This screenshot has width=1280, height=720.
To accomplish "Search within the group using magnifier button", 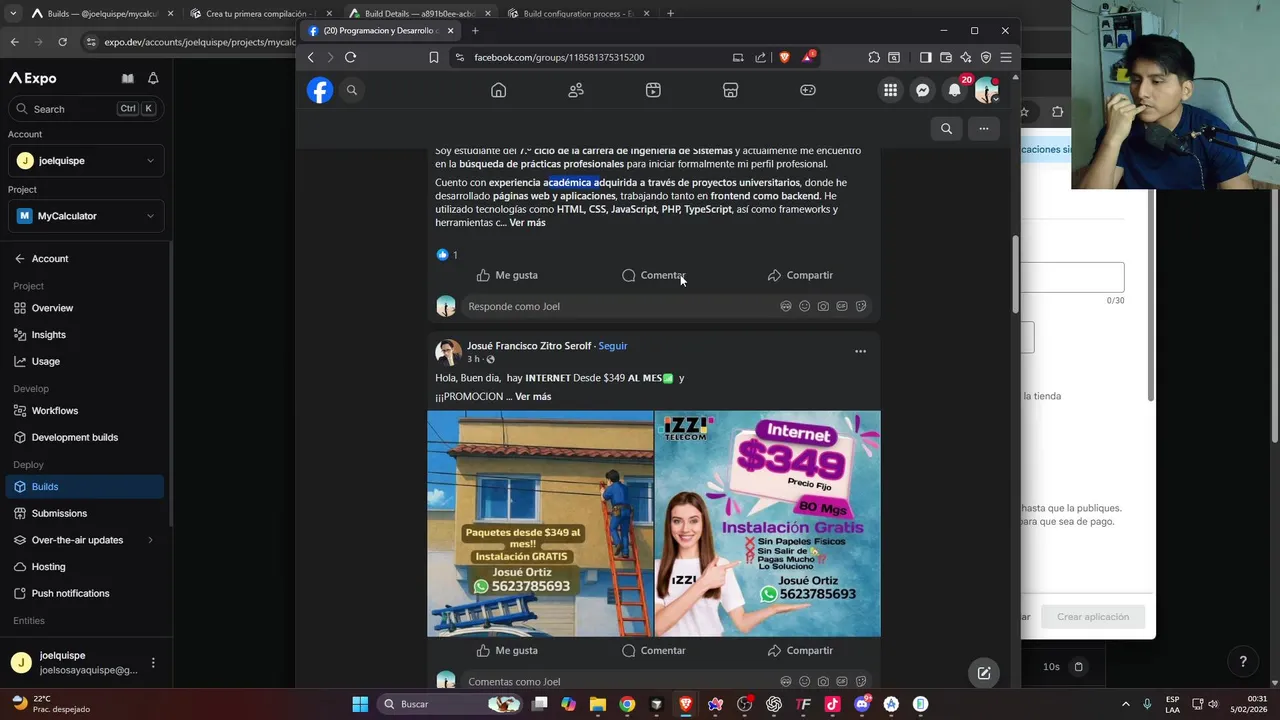I will pos(946,128).
